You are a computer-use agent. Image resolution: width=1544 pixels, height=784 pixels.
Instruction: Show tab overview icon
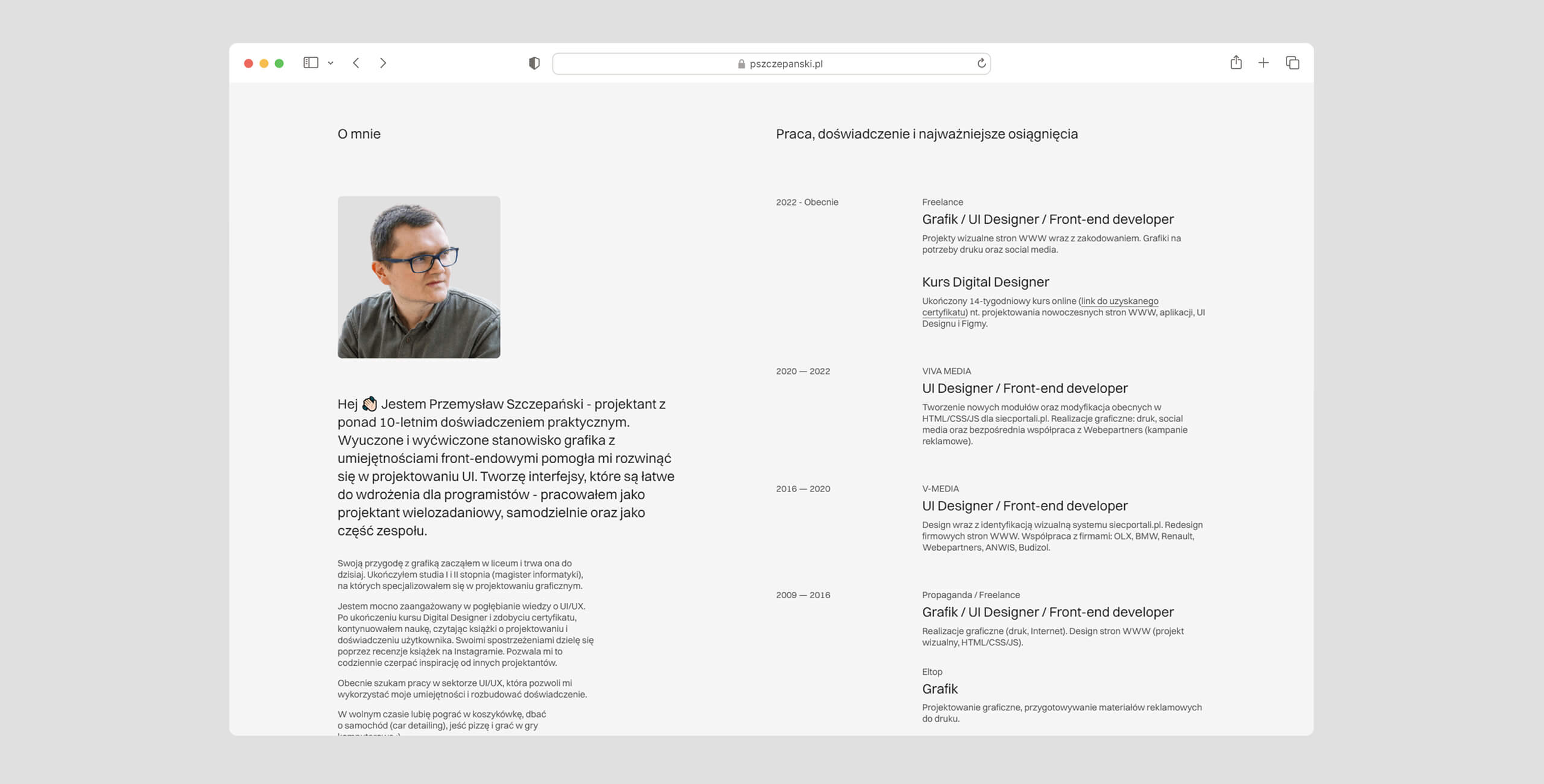point(1292,63)
